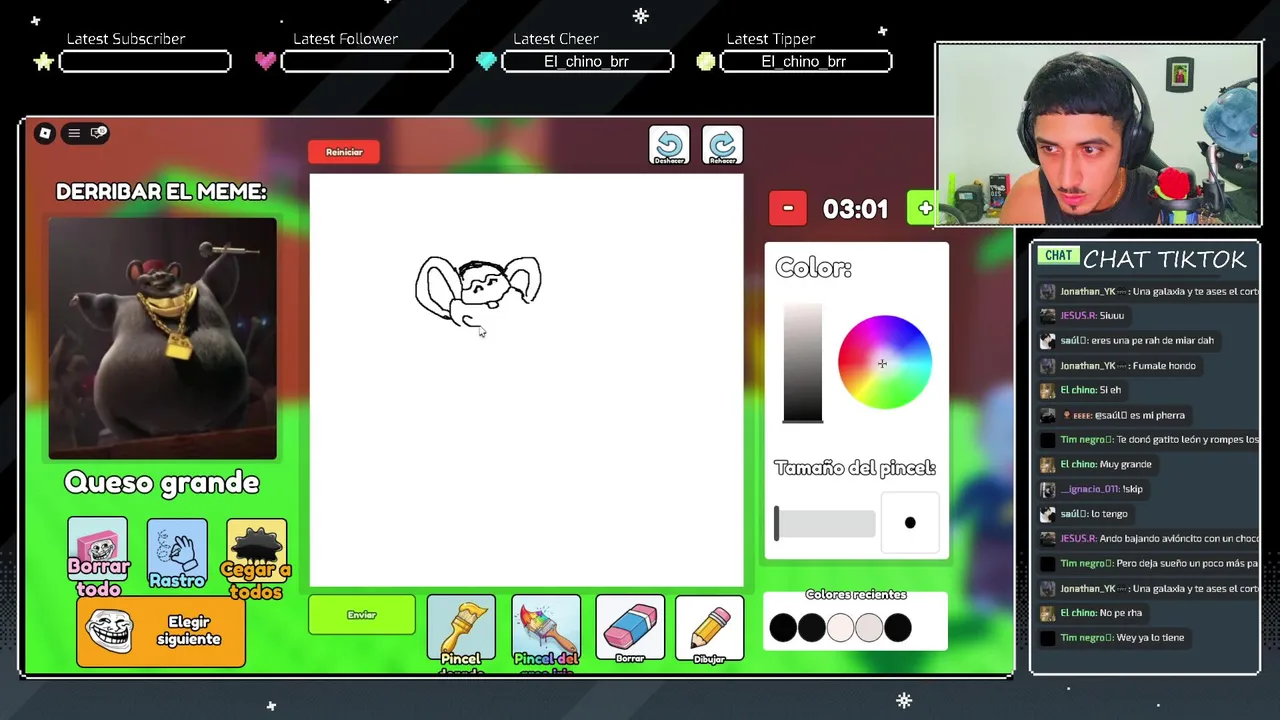Click the yellow coin tipper icon

pos(706,61)
